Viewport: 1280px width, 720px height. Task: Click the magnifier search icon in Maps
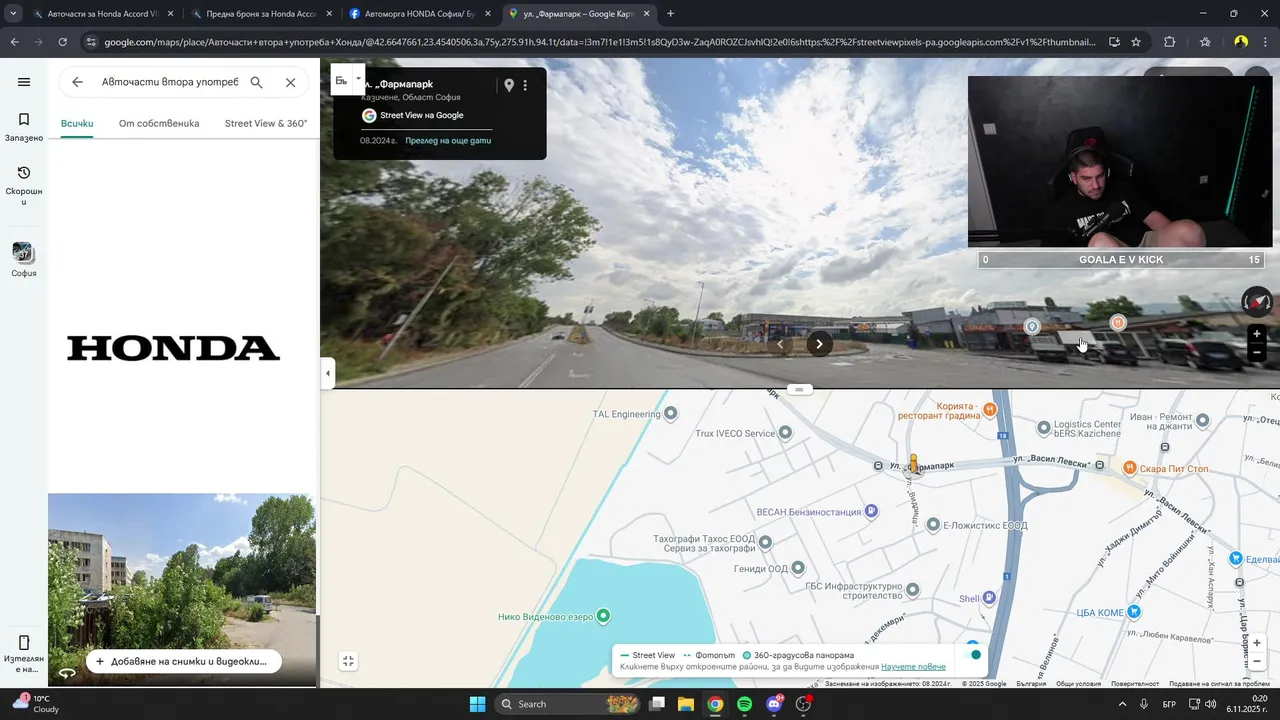tap(256, 82)
